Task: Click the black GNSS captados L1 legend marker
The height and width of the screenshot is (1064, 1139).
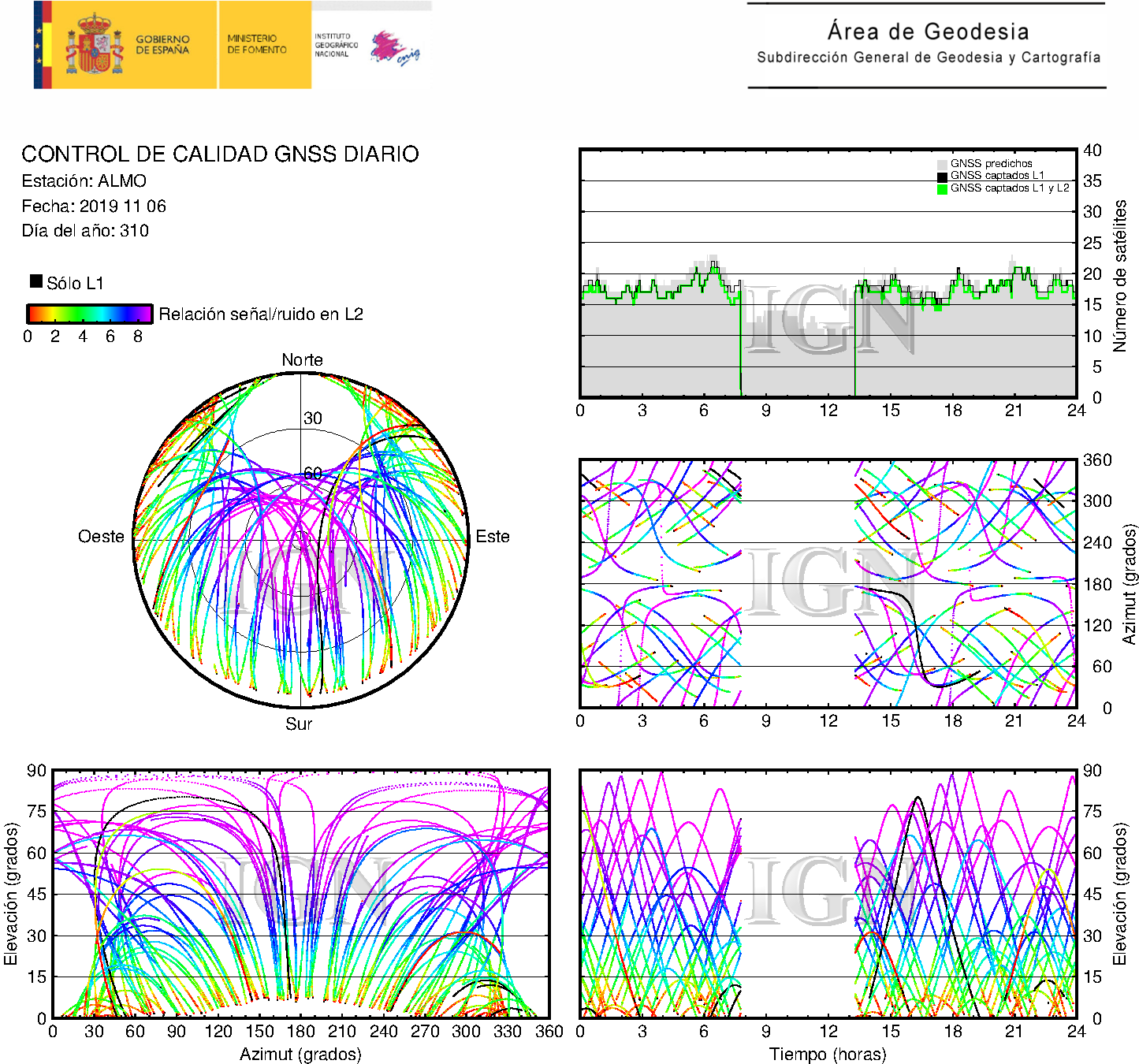Action: [x=942, y=177]
